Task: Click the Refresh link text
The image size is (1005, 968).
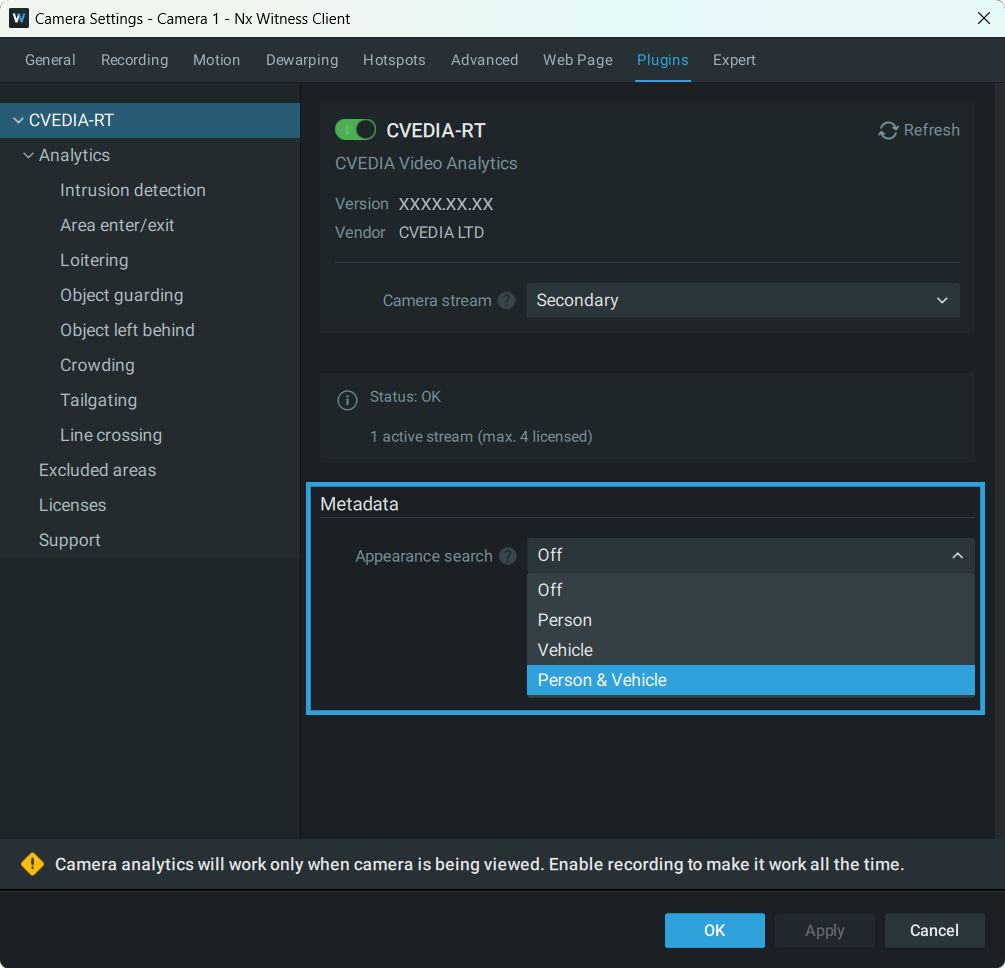Action: click(931, 130)
